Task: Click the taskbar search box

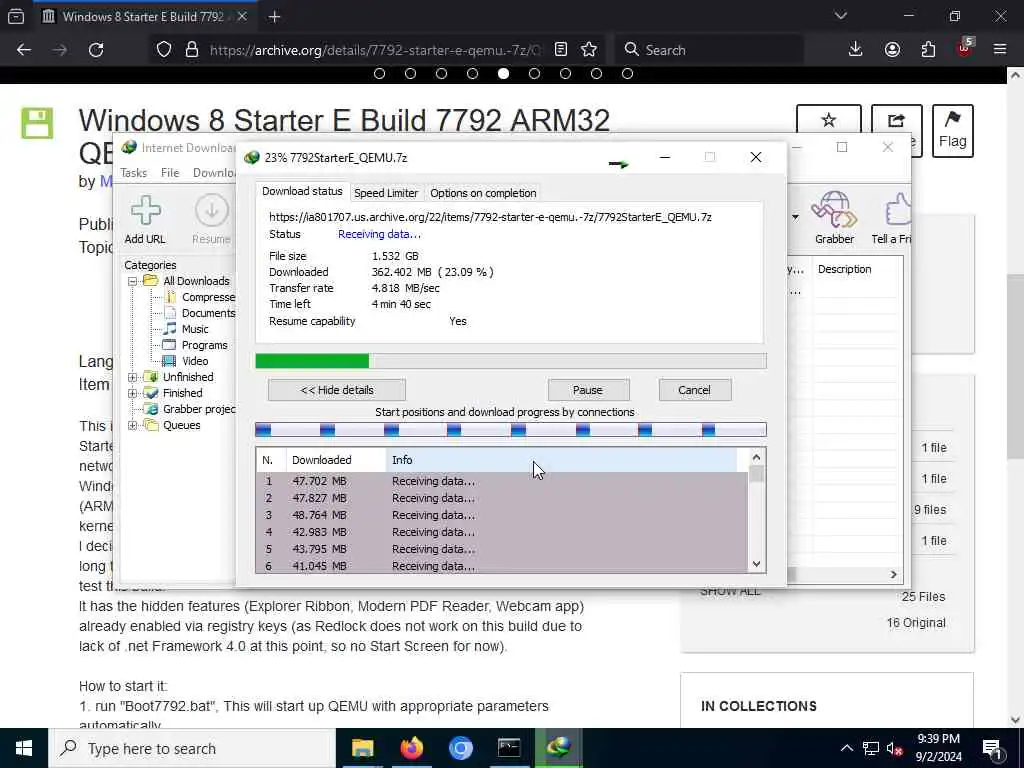Action: click(192, 748)
